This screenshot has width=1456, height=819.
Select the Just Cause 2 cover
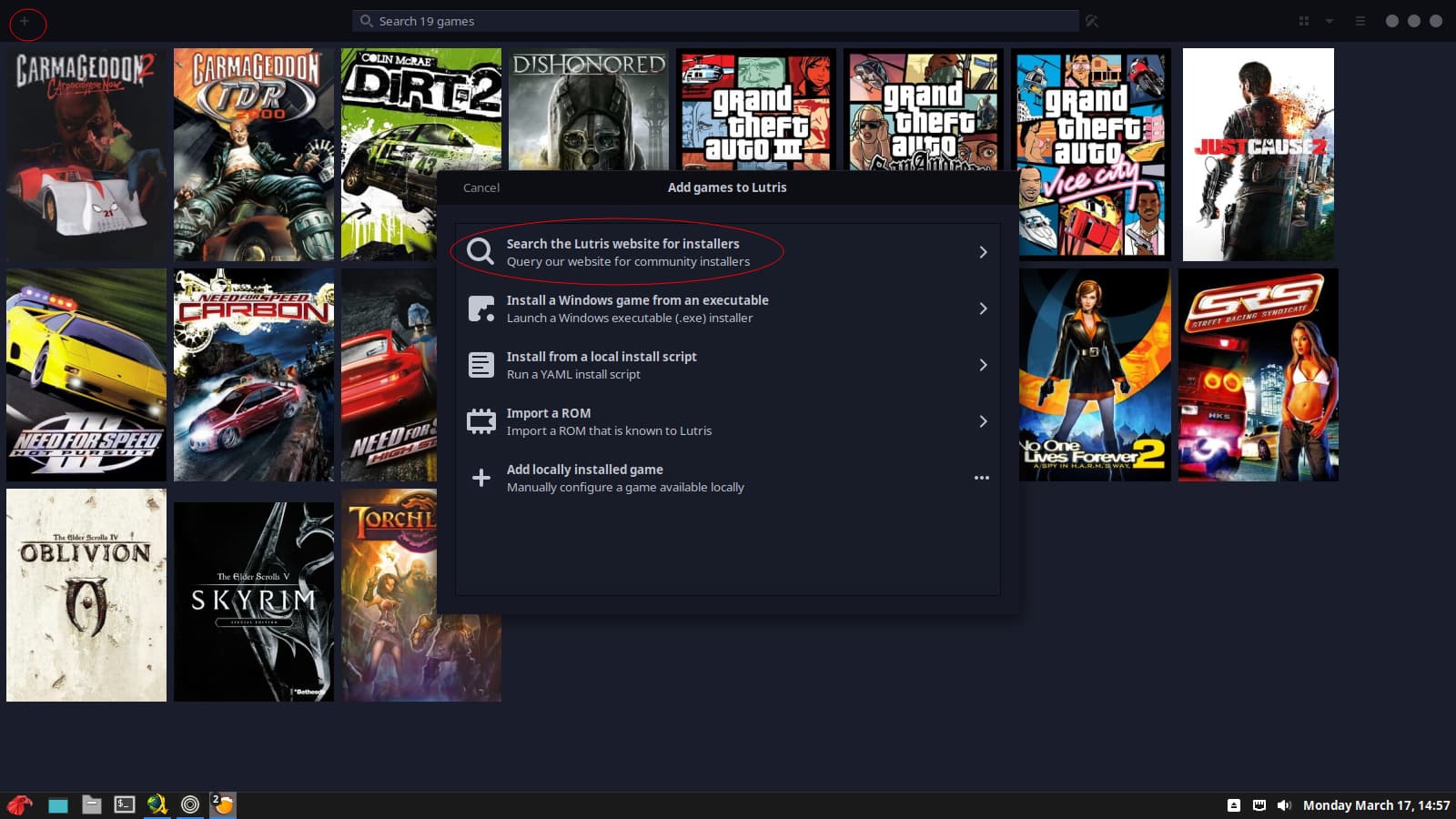[1259, 155]
